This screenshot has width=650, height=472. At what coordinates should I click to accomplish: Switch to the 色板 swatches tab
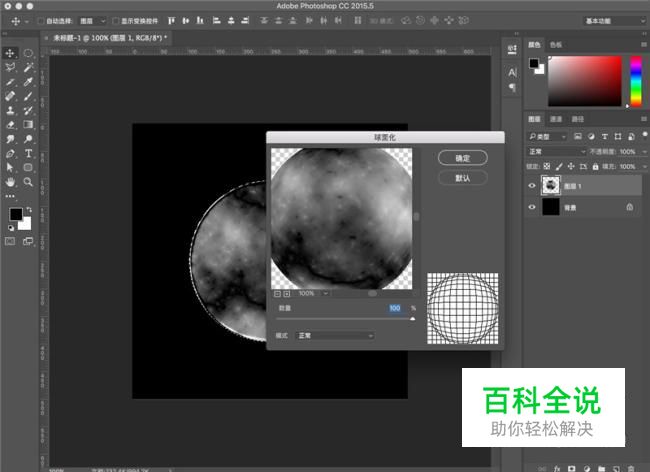click(x=555, y=44)
